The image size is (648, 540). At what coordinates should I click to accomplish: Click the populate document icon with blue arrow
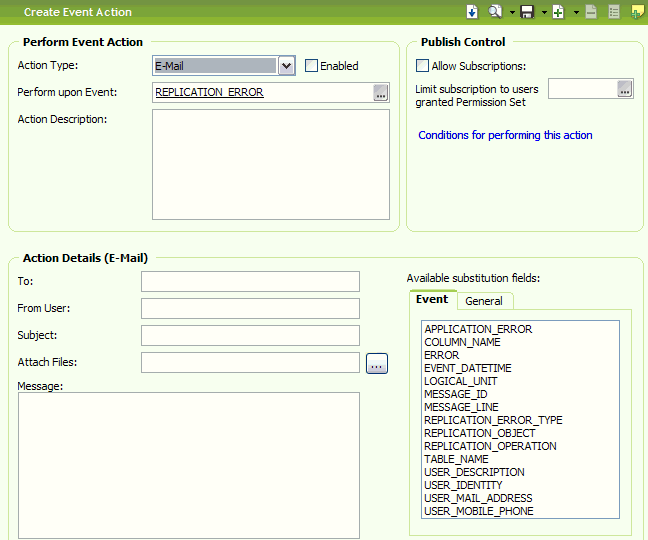pyautogui.click(x=472, y=12)
